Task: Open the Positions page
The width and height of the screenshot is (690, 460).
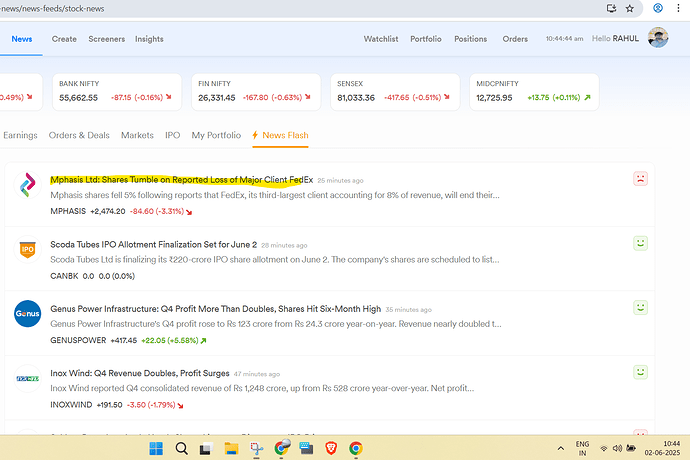Action: point(470,39)
